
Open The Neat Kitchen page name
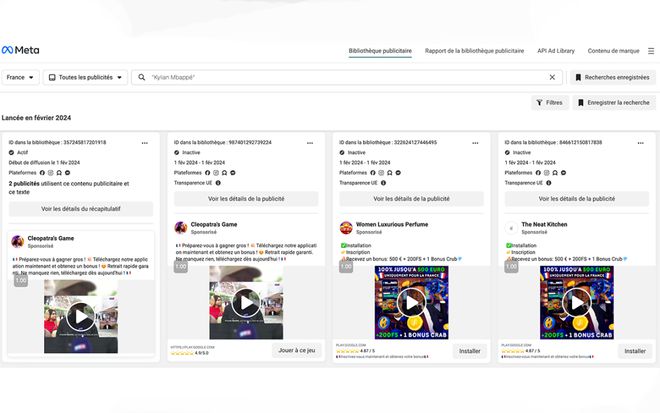(x=544, y=224)
